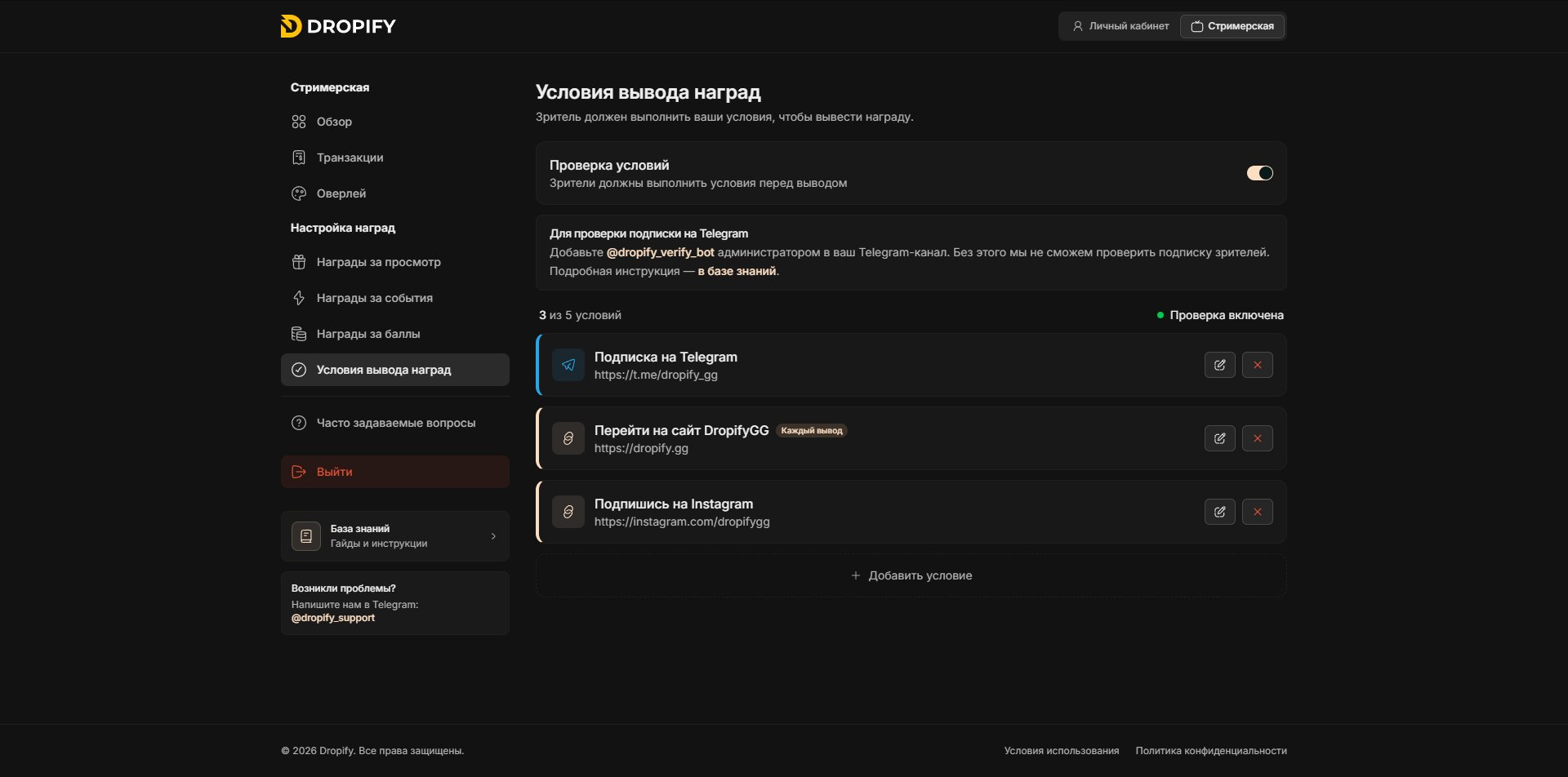Click the Для проверки подписки на Telegram heading

coord(648,233)
